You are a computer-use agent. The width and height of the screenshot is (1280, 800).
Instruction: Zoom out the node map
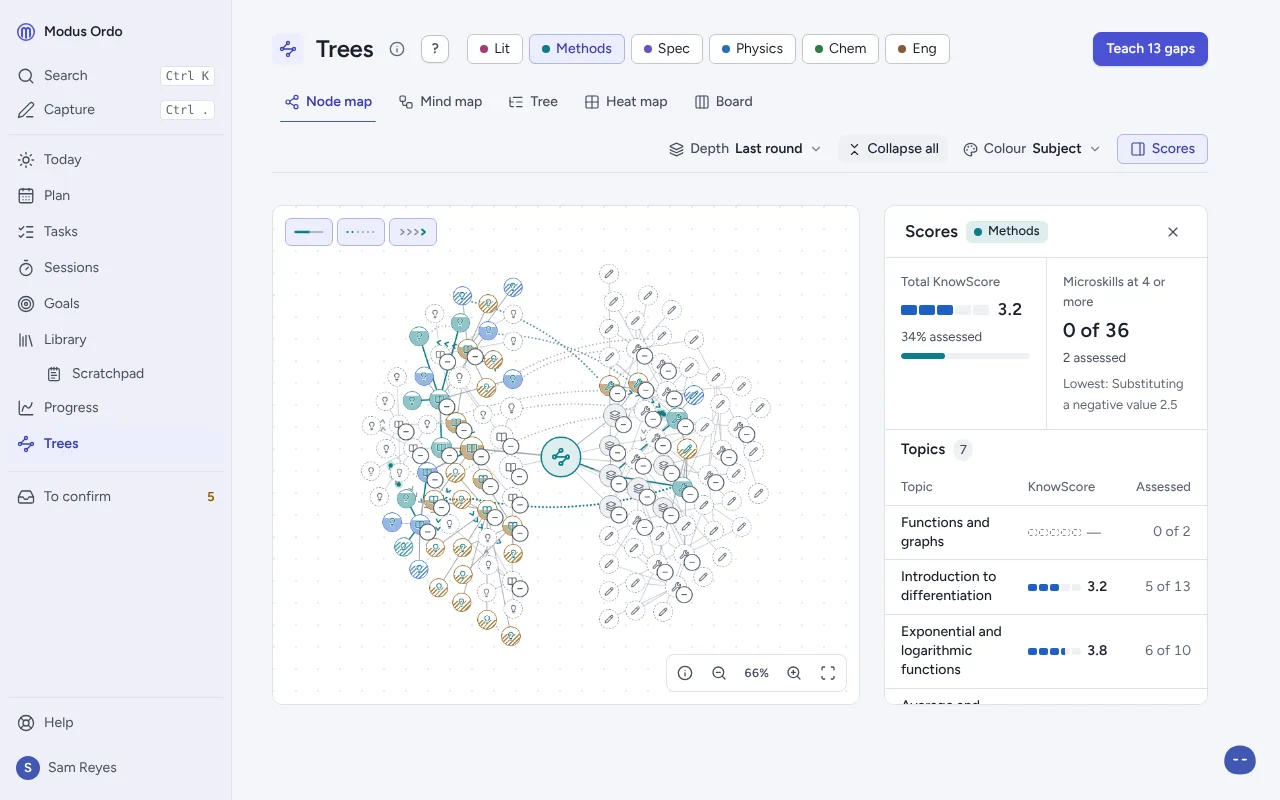[x=719, y=673]
